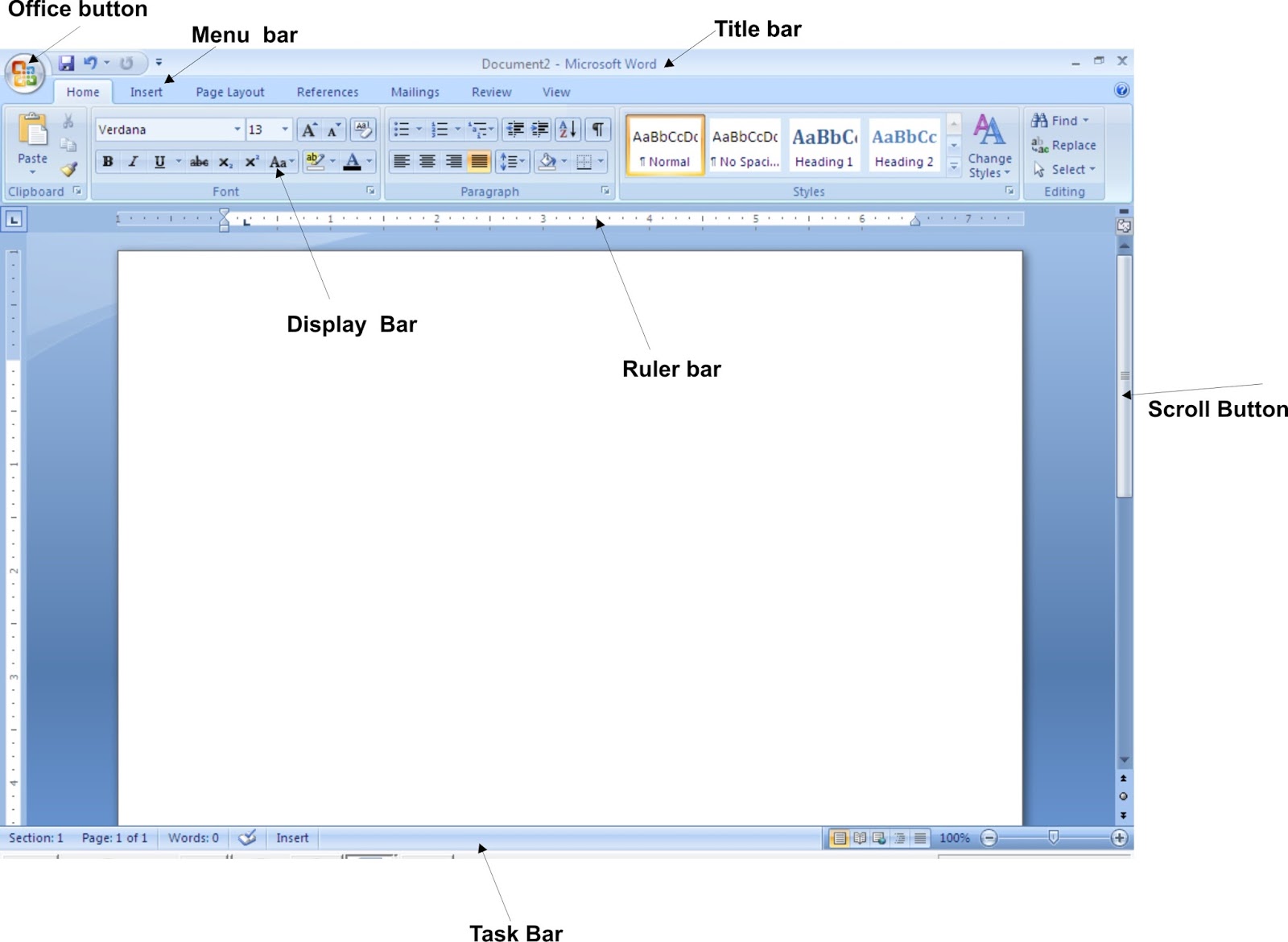Click the Replace button
The width and height of the screenshot is (1288, 942).
[1064, 145]
